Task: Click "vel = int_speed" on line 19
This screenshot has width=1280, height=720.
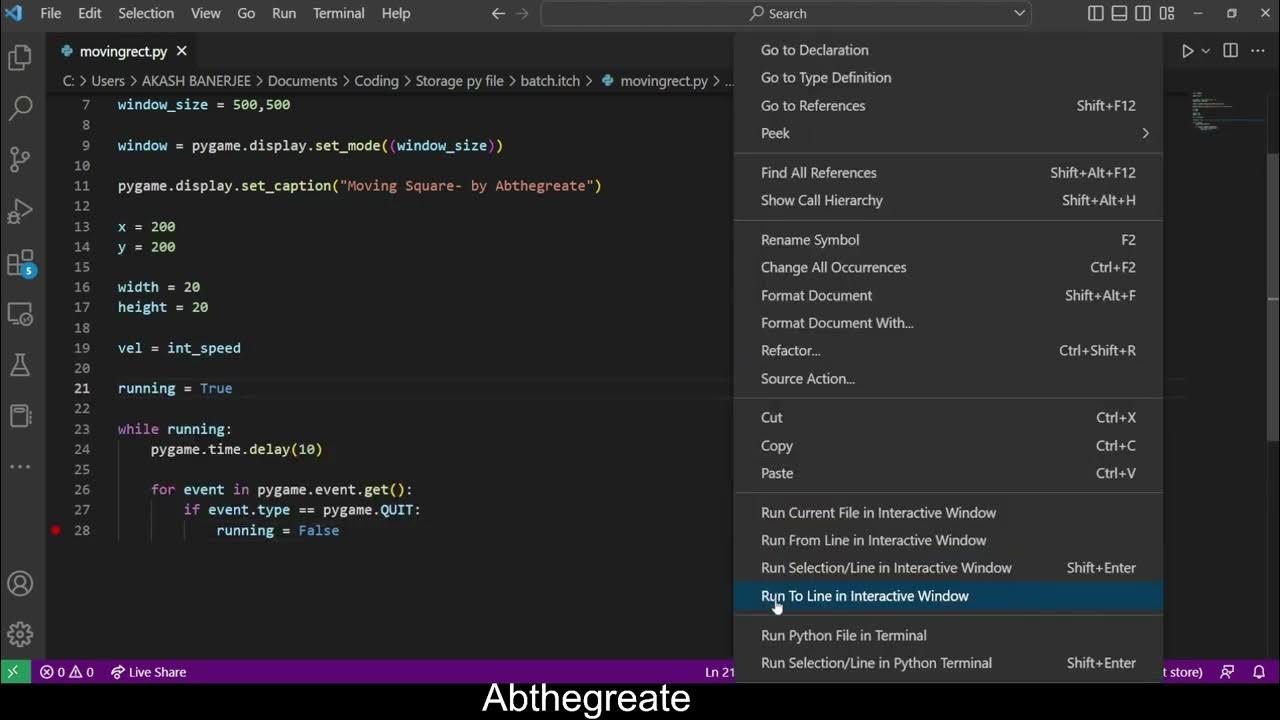Action: click(179, 348)
